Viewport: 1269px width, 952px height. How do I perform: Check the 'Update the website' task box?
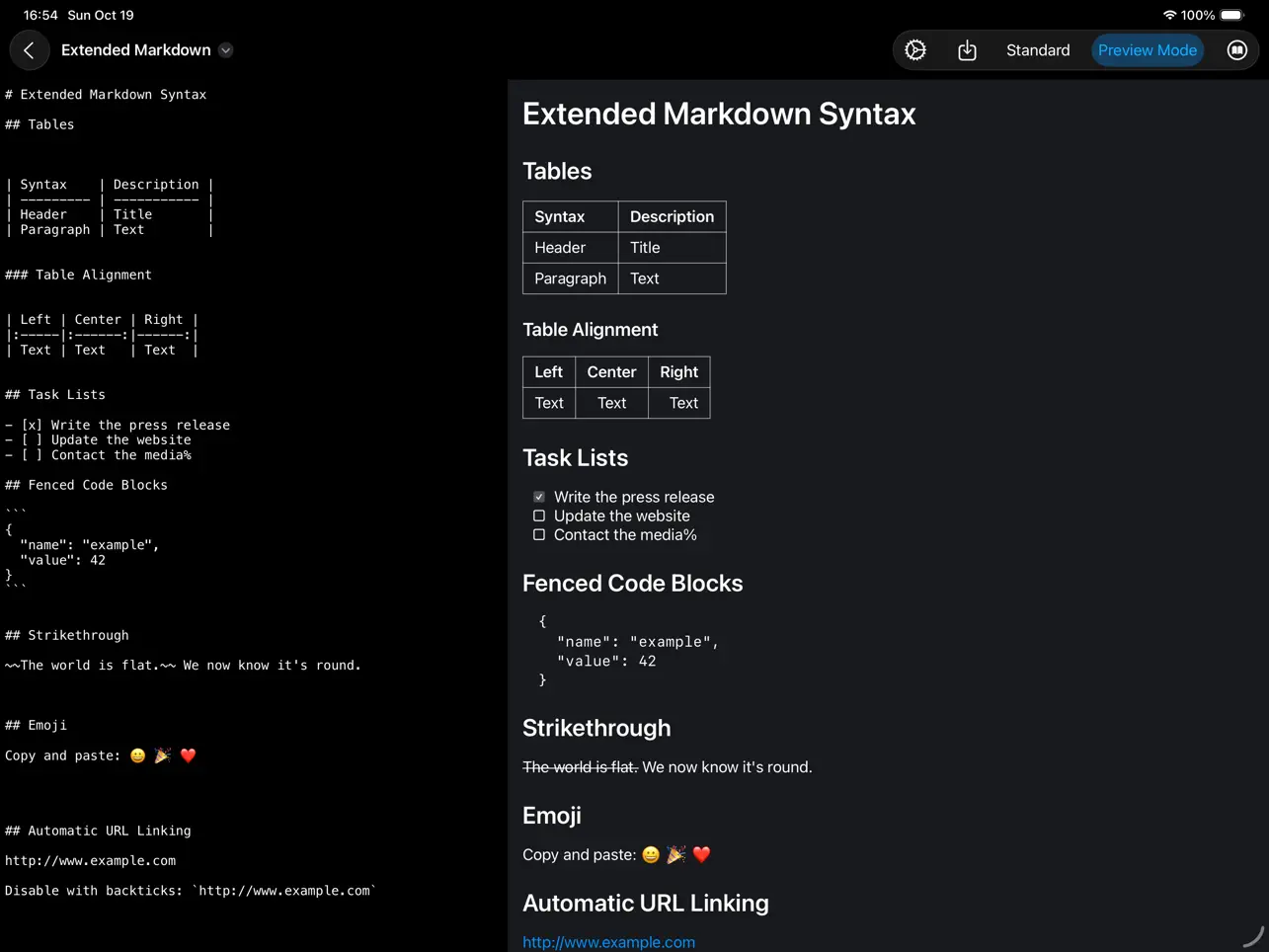tap(539, 516)
